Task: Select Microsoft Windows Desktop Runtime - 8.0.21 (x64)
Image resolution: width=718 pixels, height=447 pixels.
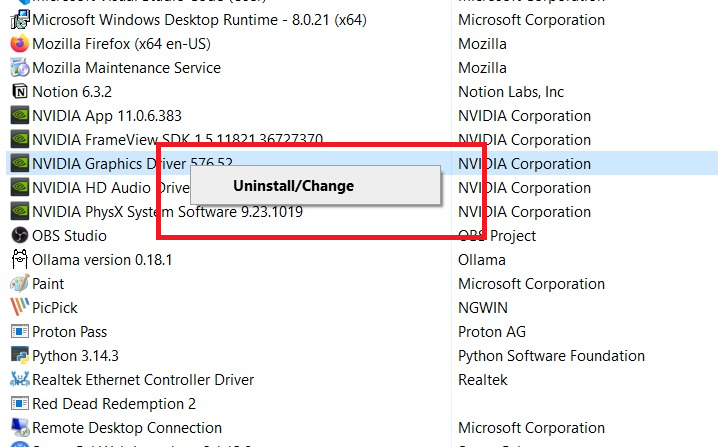Action: tap(199, 20)
